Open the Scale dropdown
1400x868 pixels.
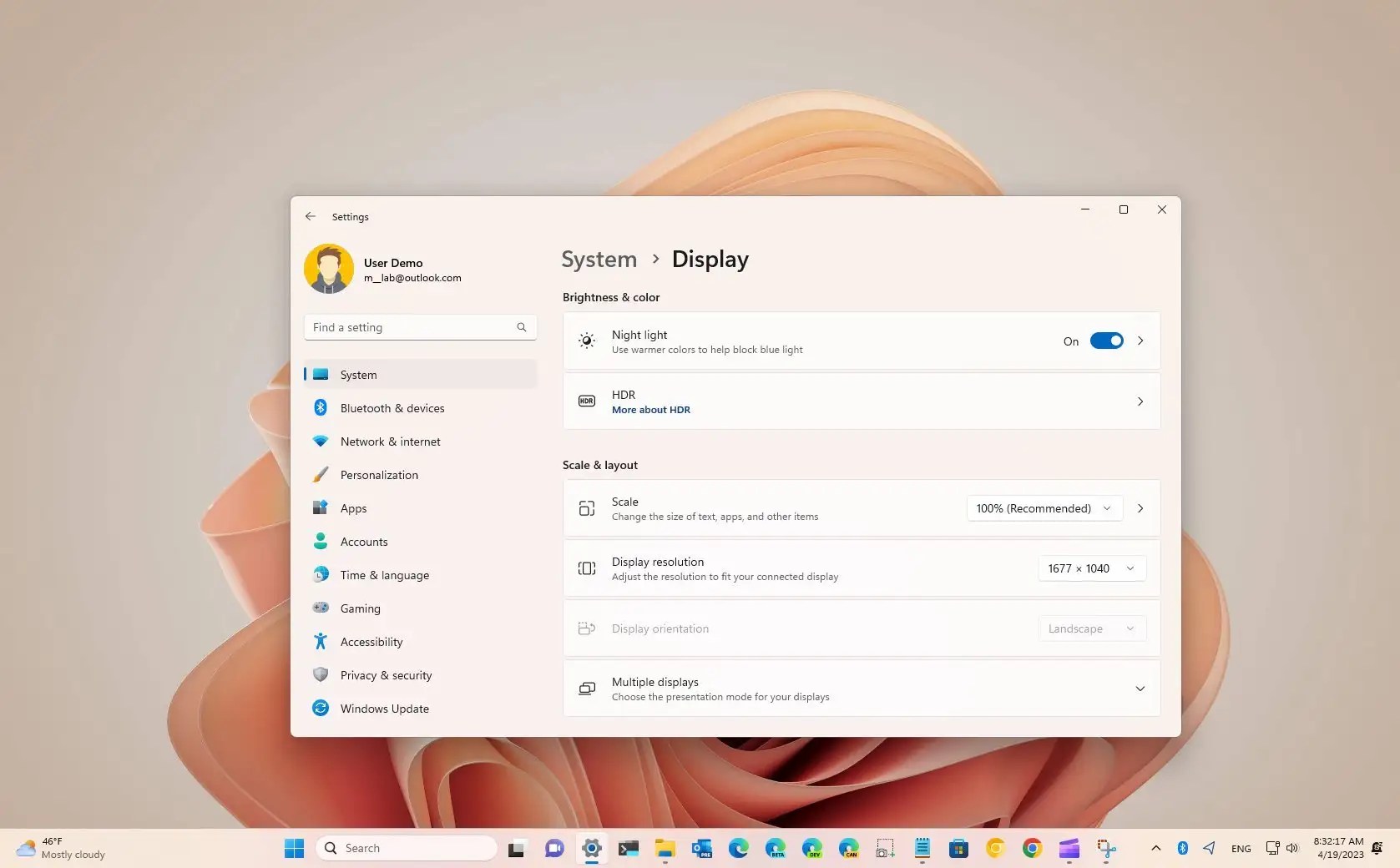click(x=1043, y=508)
